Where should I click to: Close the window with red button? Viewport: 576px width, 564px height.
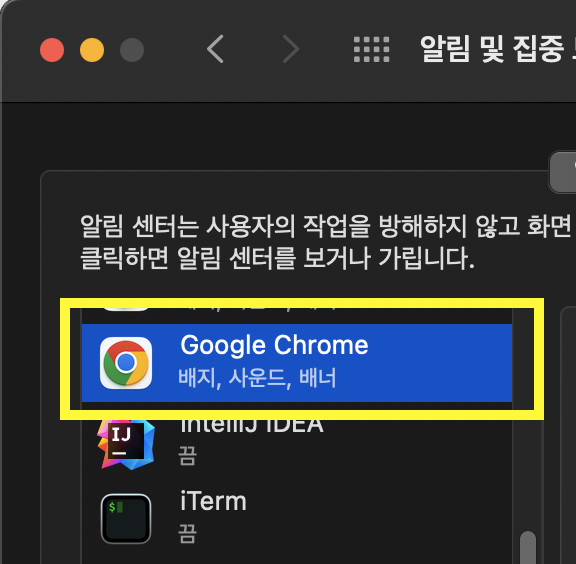[x=52, y=50]
